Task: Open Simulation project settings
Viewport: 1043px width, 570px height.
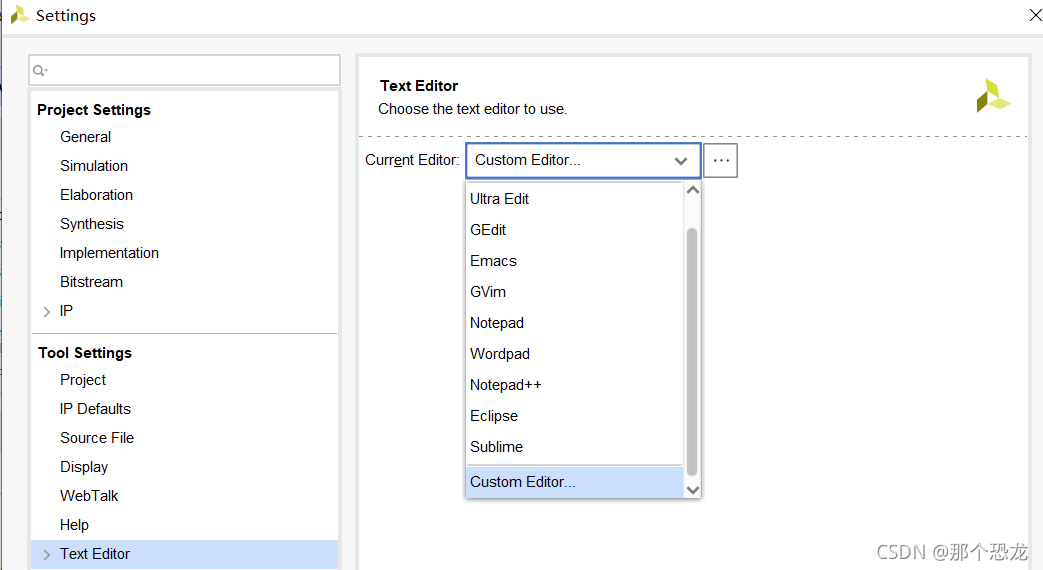Action: pyautogui.click(x=94, y=166)
